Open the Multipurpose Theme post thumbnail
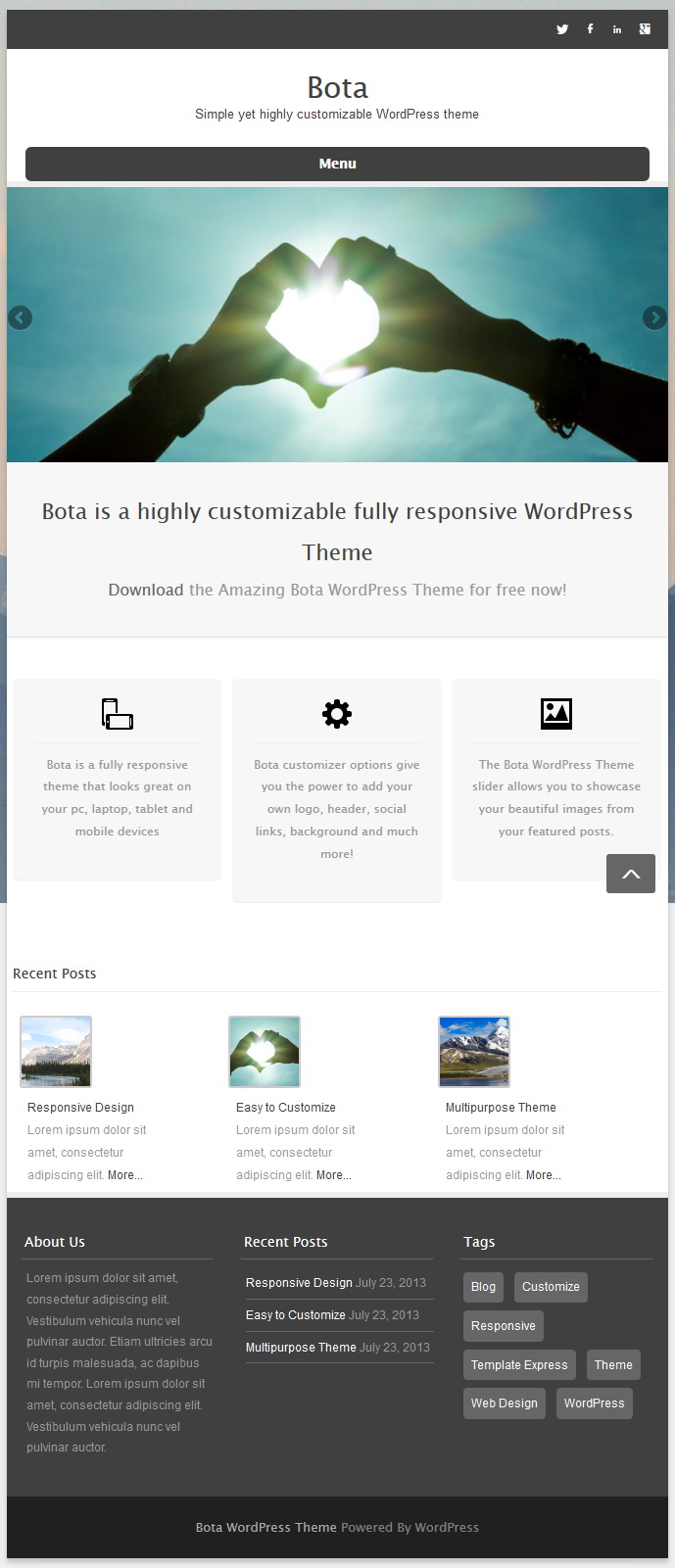 click(x=474, y=1052)
